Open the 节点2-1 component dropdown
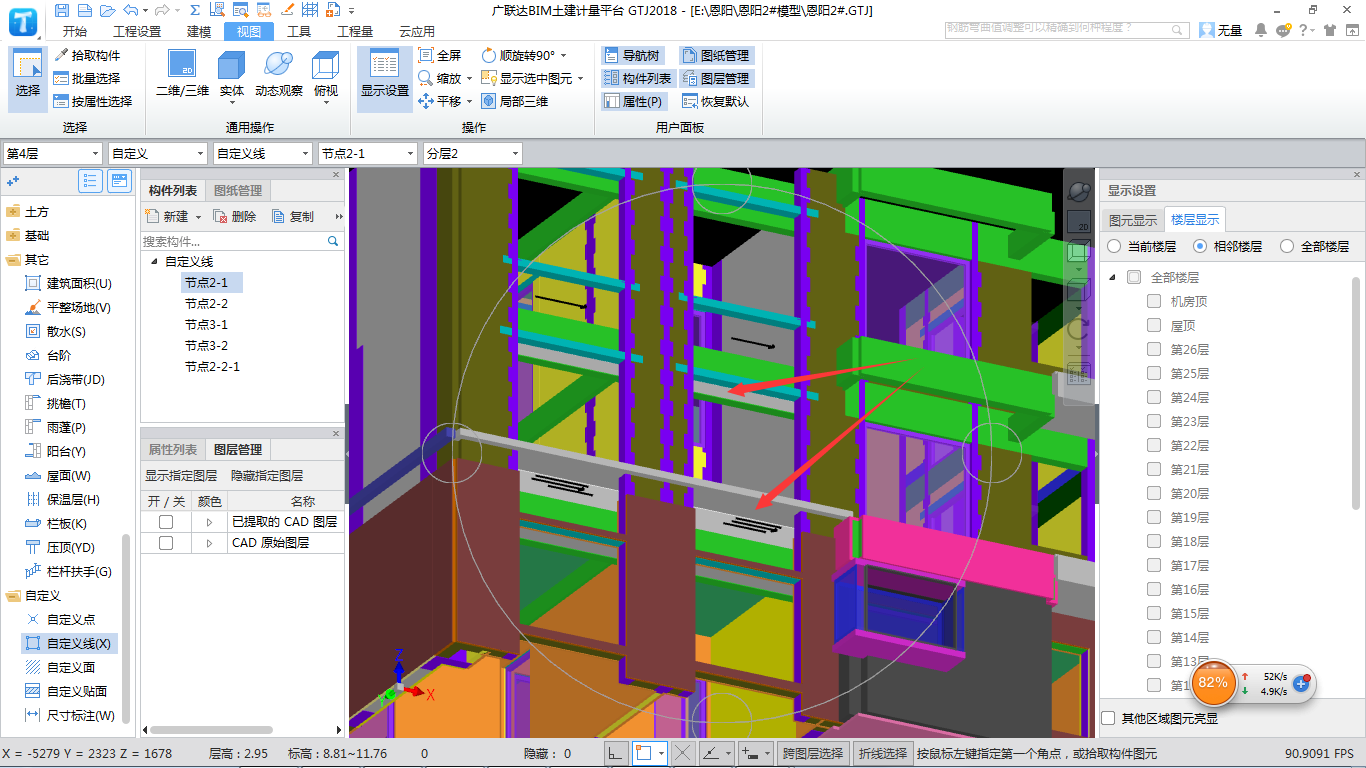This screenshot has height=768, width=1366. pyautogui.click(x=367, y=153)
